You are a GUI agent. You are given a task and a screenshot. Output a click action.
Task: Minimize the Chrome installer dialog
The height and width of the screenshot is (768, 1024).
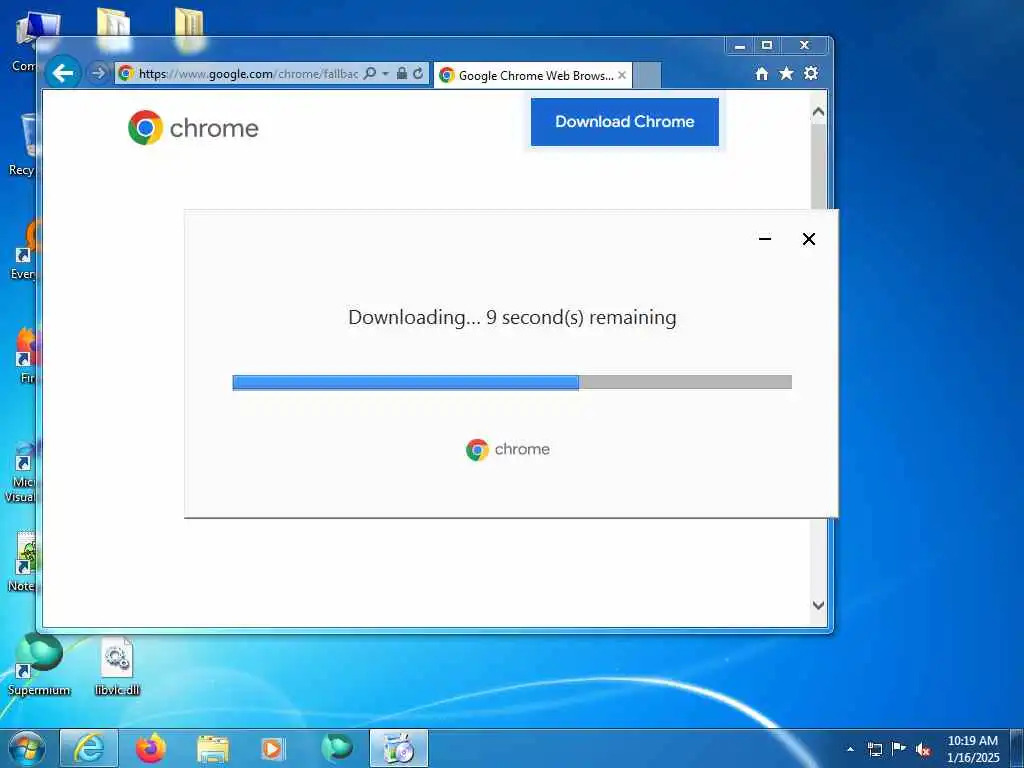click(x=765, y=239)
